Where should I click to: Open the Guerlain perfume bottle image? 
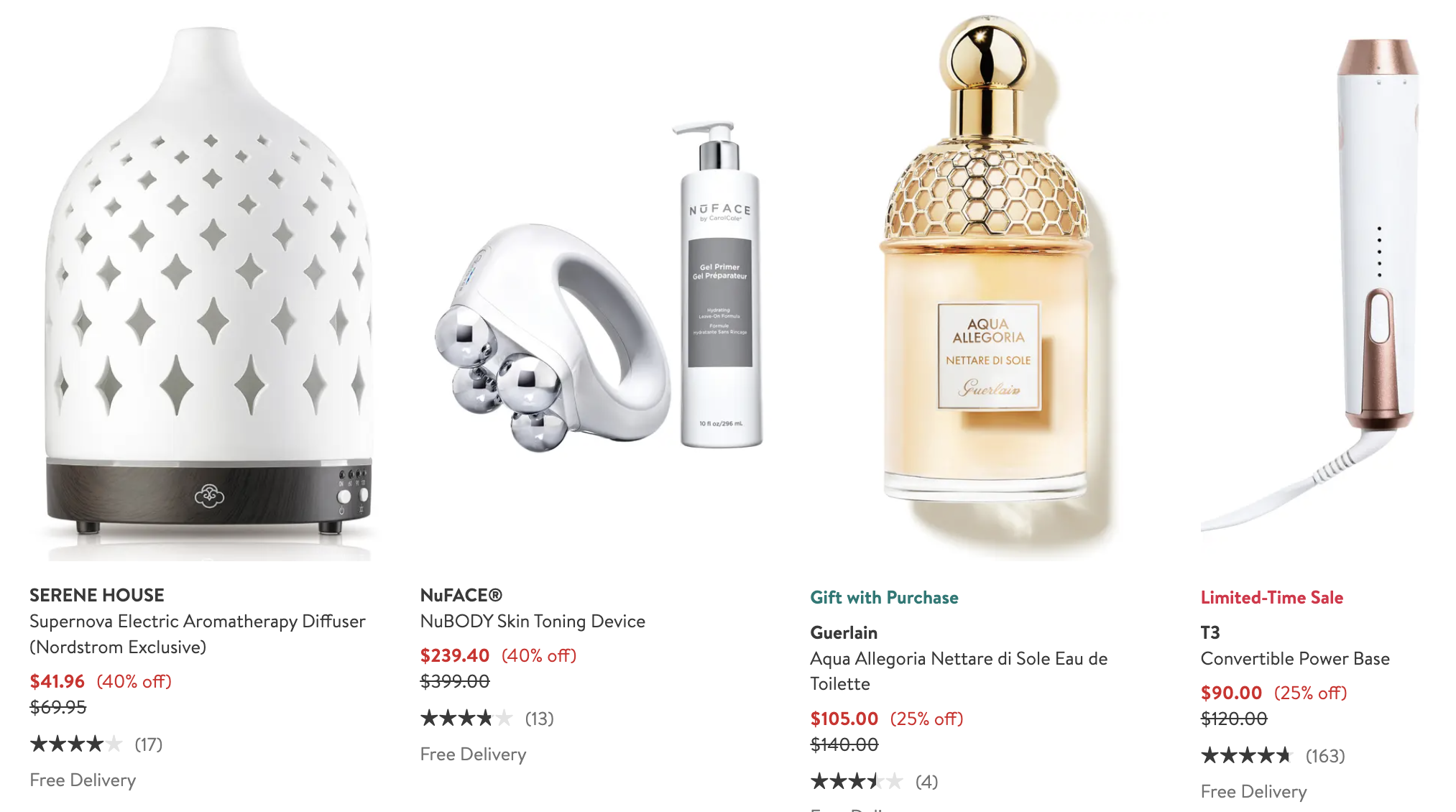point(990,284)
